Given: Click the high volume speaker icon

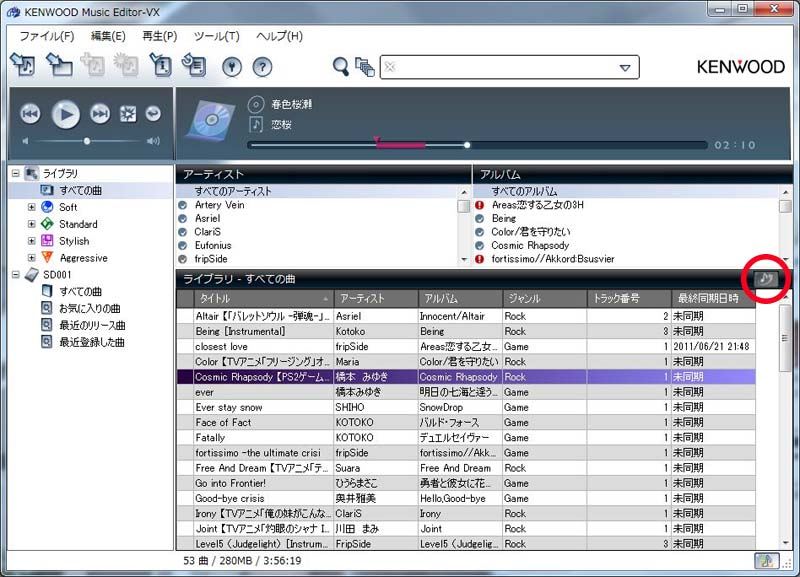Looking at the screenshot, I should 153,141.
